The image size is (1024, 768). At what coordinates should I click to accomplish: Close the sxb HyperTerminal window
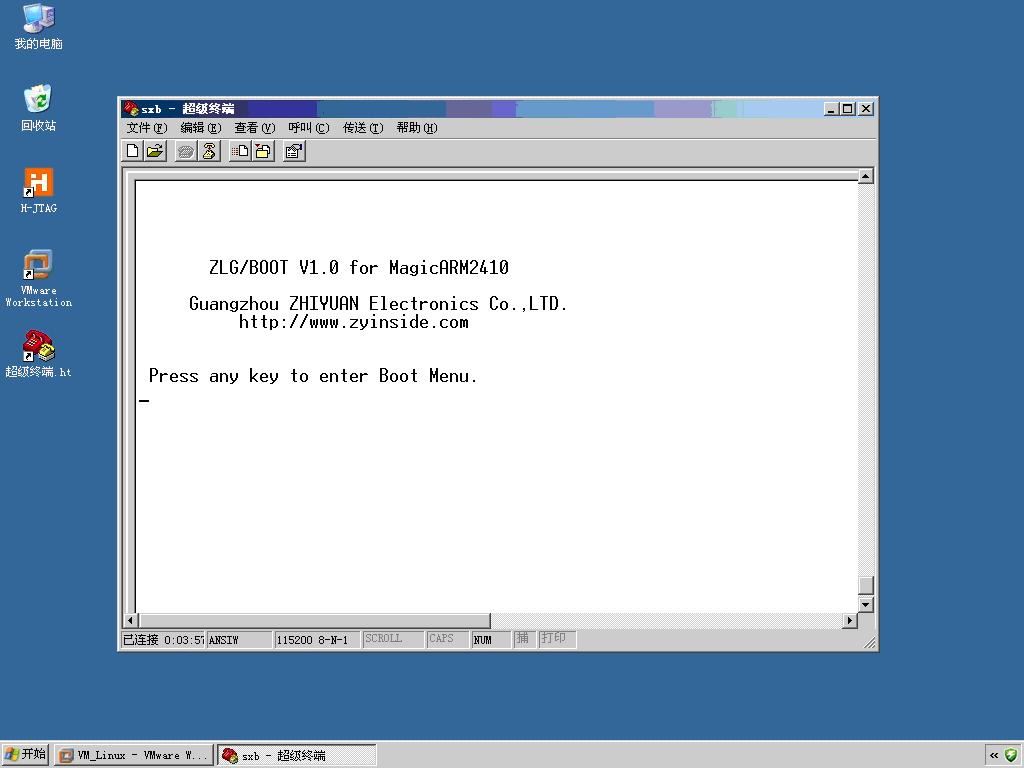click(866, 109)
